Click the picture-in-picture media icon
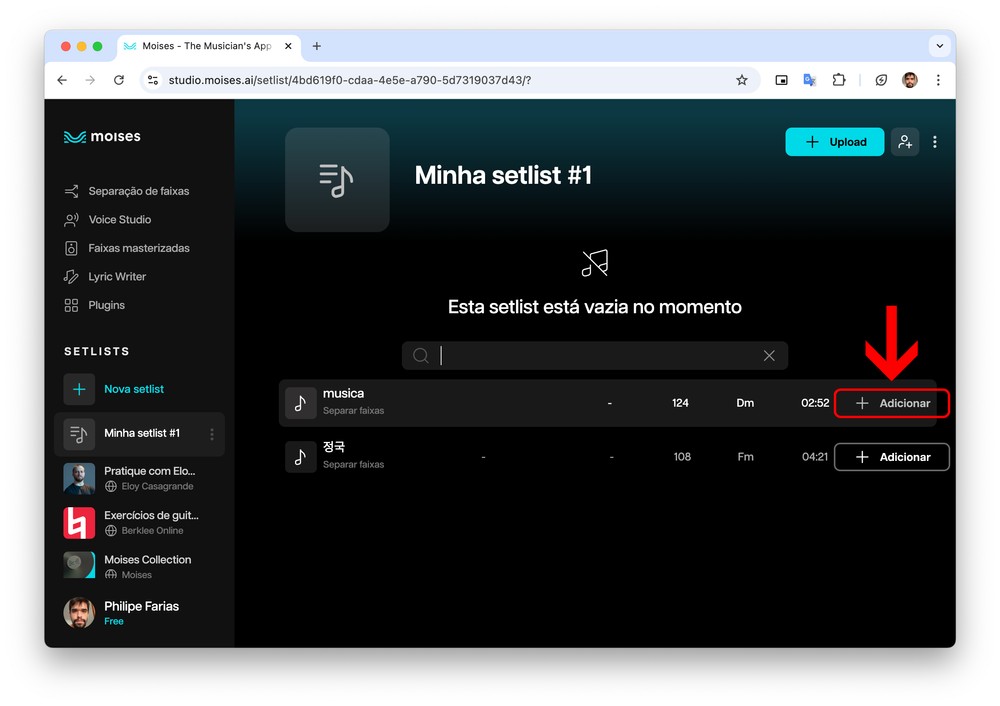The height and width of the screenshot is (706, 1000). pos(781,80)
